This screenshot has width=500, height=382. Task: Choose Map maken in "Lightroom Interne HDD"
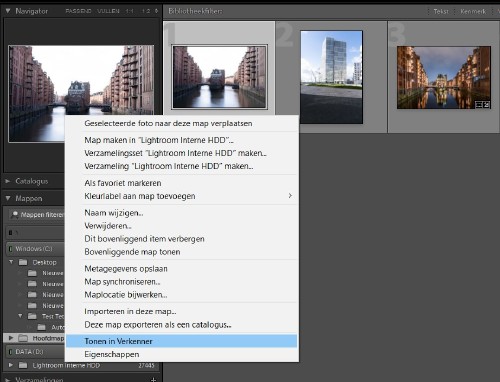point(182,140)
